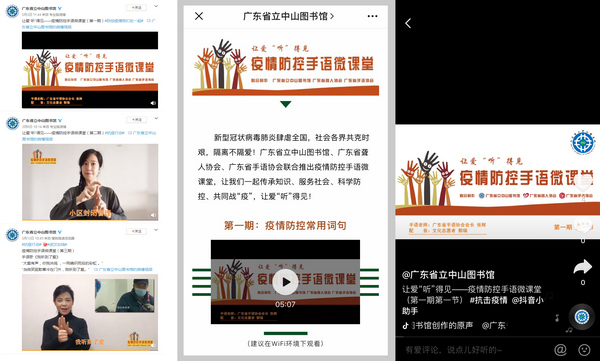Screen dimensions: 600x361
Task: Follow the account on the second Weibo post
Action: 136,120
